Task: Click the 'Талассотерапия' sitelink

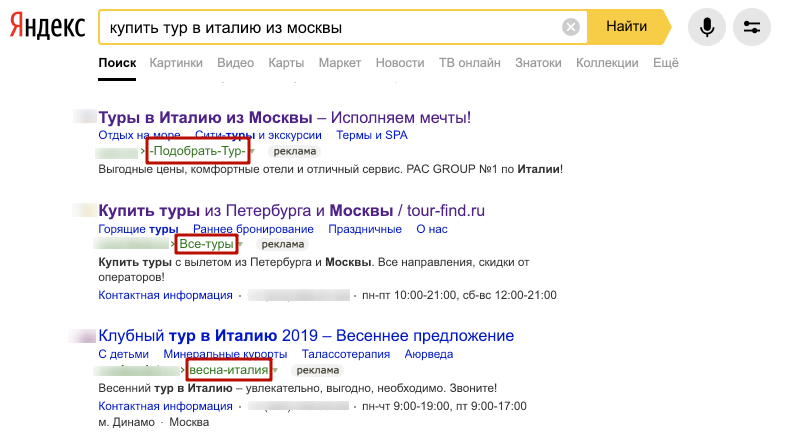Action: 346,354
